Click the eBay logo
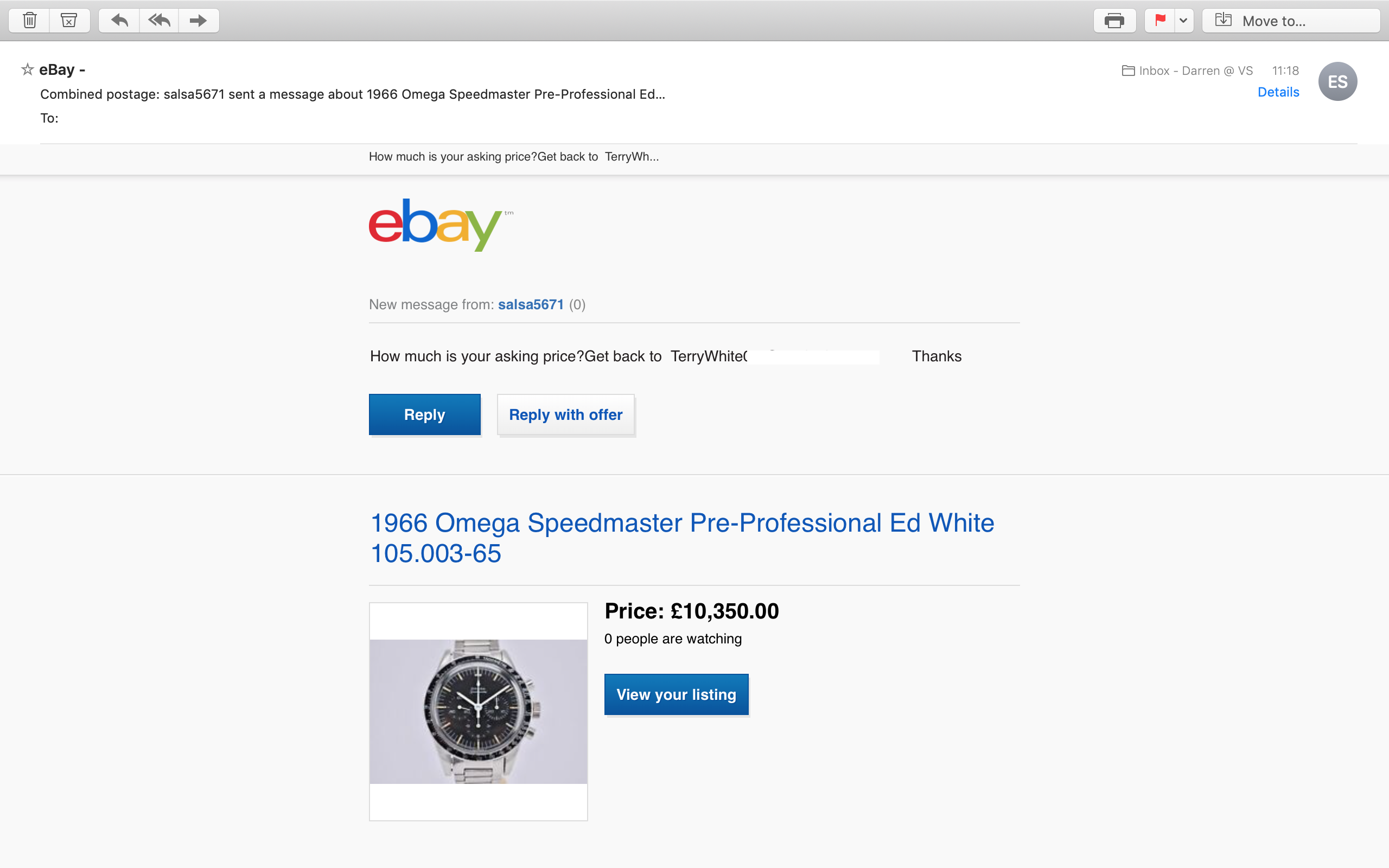The width and height of the screenshot is (1389, 868). [x=441, y=225]
